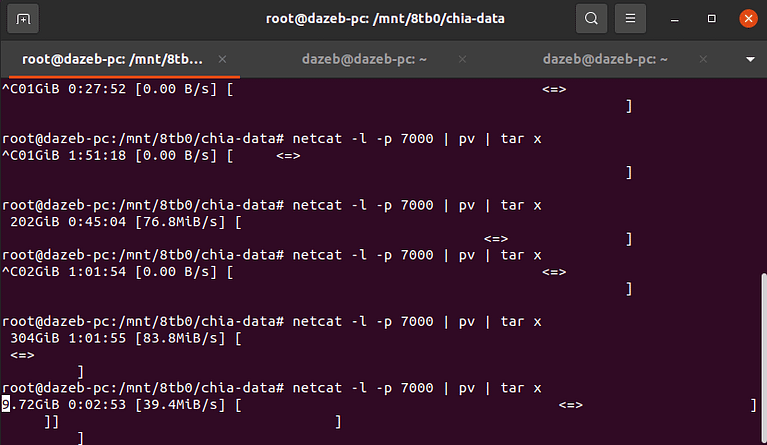Minimize the terminal window

click(675, 19)
